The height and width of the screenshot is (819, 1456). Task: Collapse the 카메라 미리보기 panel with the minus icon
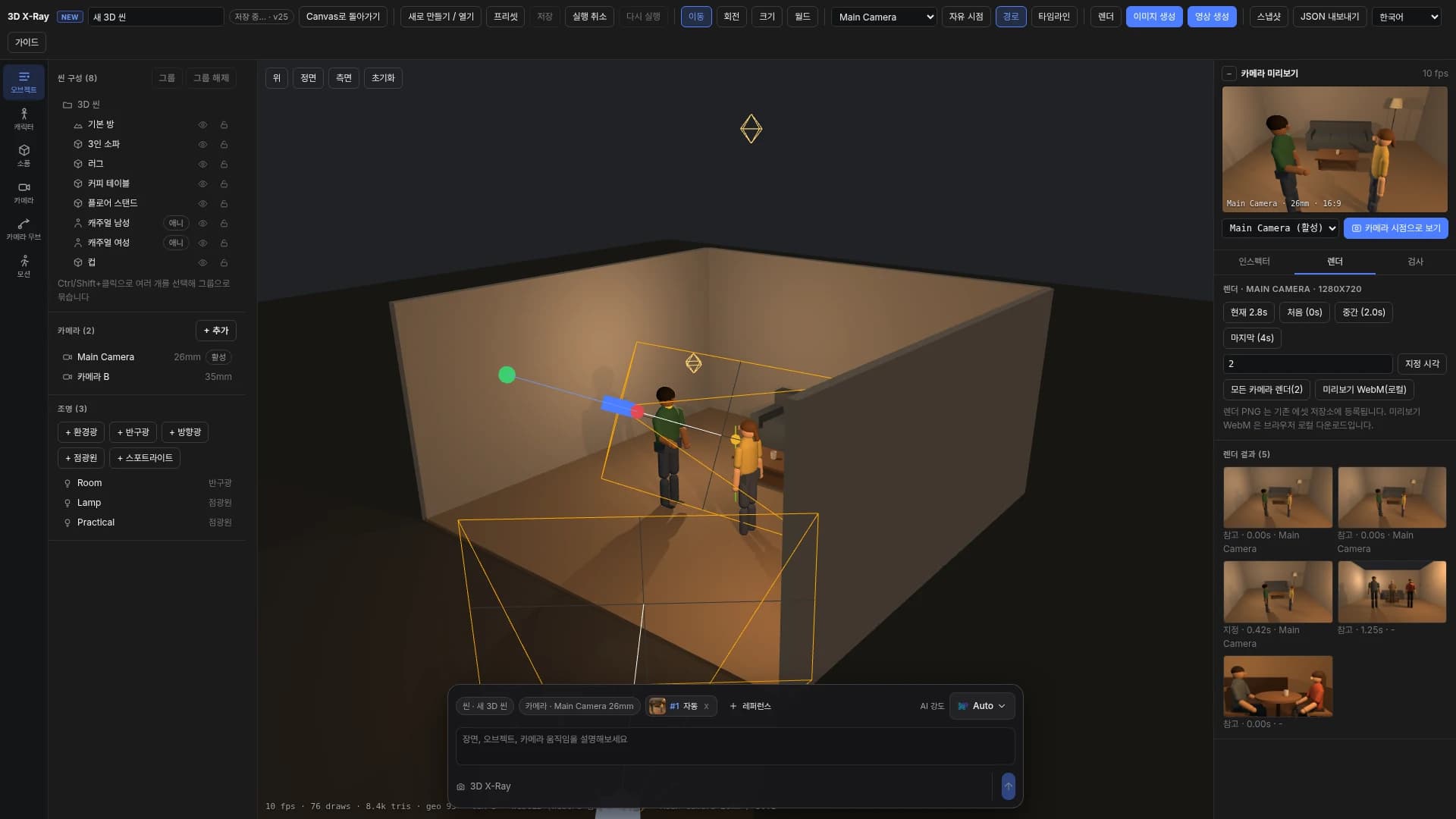1229,74
